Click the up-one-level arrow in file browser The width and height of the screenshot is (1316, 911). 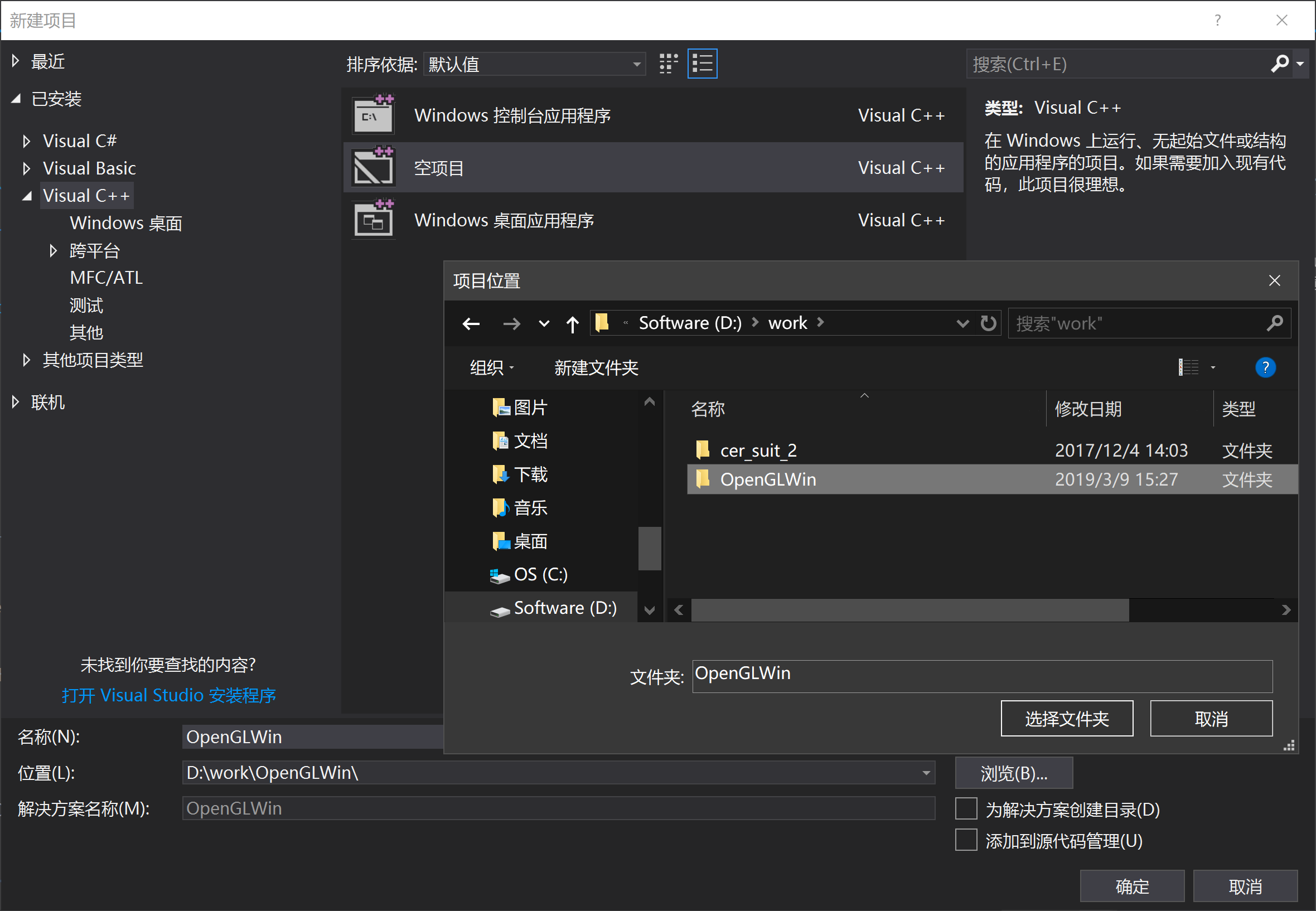572,323
